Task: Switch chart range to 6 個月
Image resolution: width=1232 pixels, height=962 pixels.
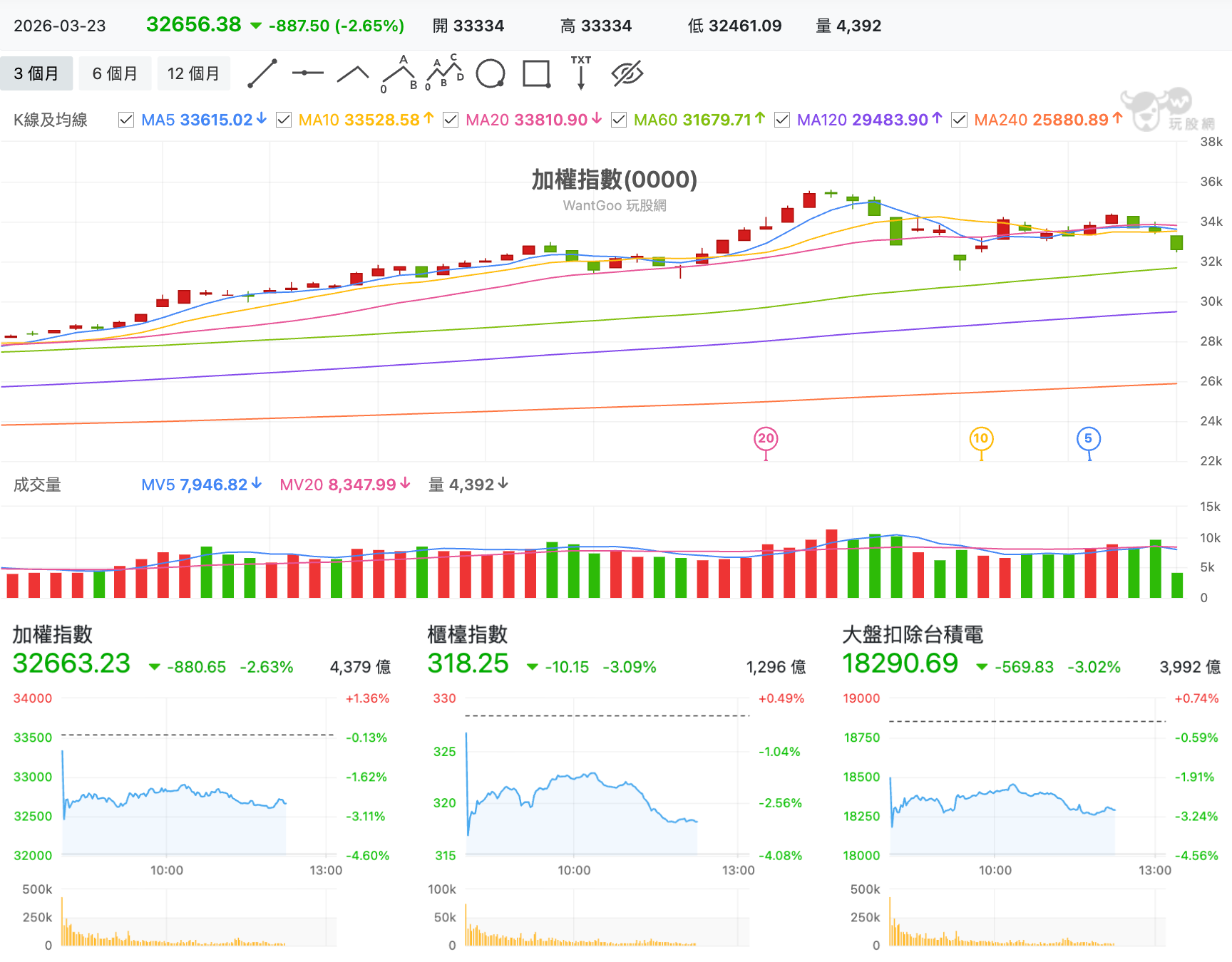Action: (115, 73)
